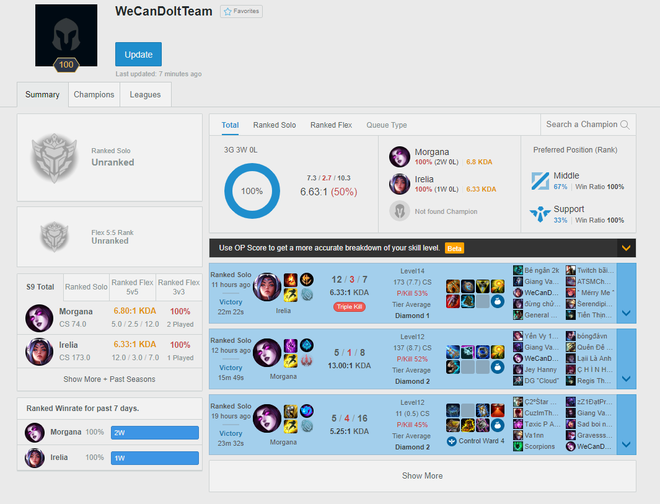Screen dimensions: 660x504
Task: Switch to the Champions tab
Action: [94, 94]
